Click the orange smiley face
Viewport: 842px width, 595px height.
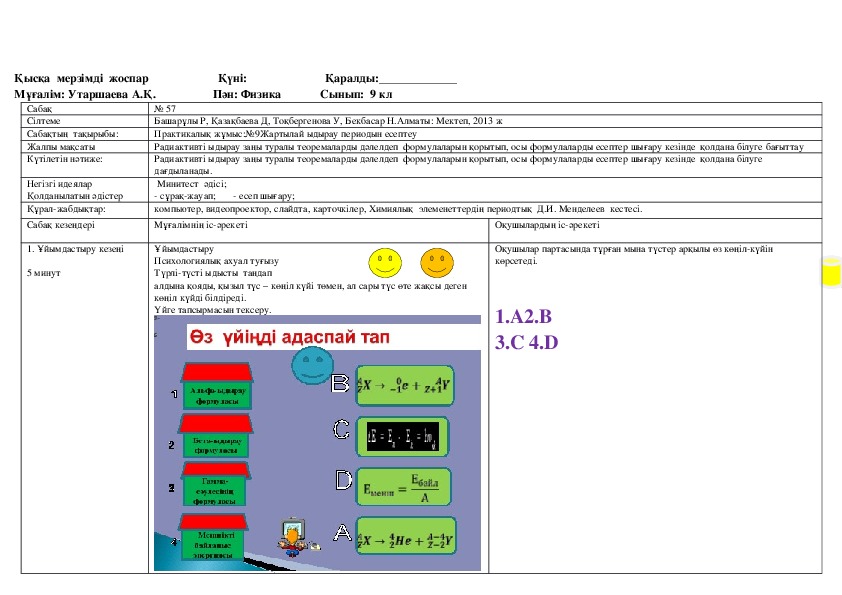point(437,262)
